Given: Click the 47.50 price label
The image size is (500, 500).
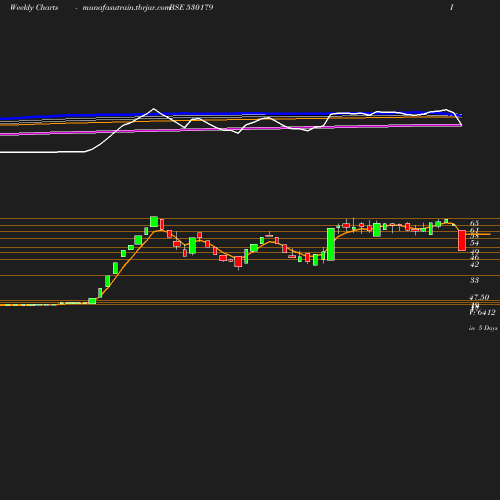Looking at the screenshot, I should click(x=479, y=297).
